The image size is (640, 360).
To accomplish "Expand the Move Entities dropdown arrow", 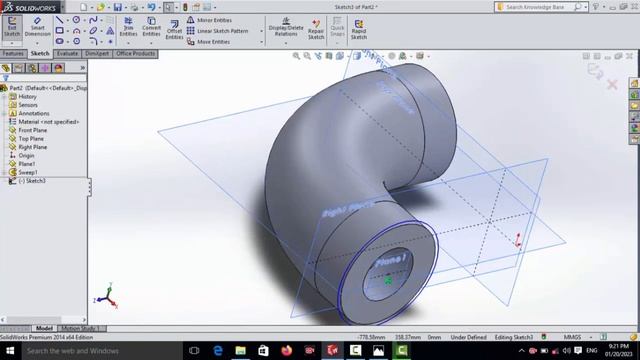I will (x=262, y=42).
